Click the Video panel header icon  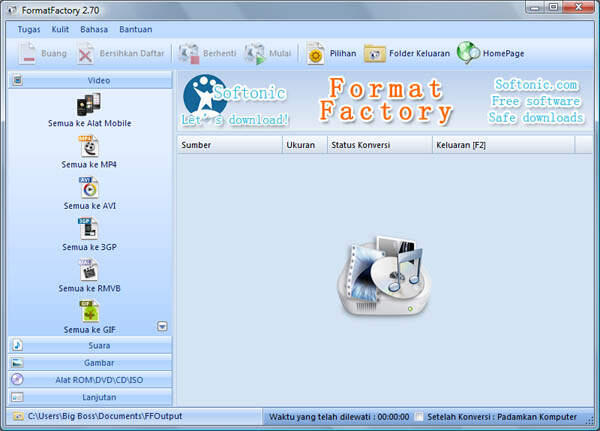point(18,80)
